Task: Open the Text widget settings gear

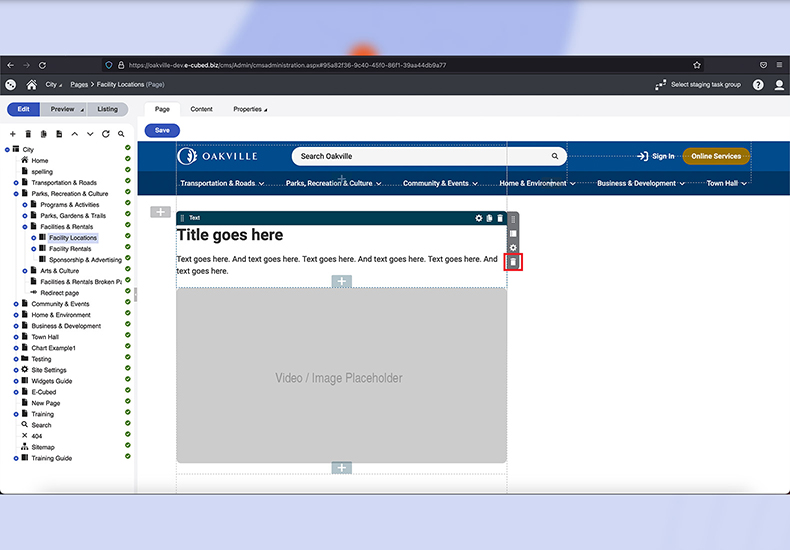Action: tap(478, 218)
